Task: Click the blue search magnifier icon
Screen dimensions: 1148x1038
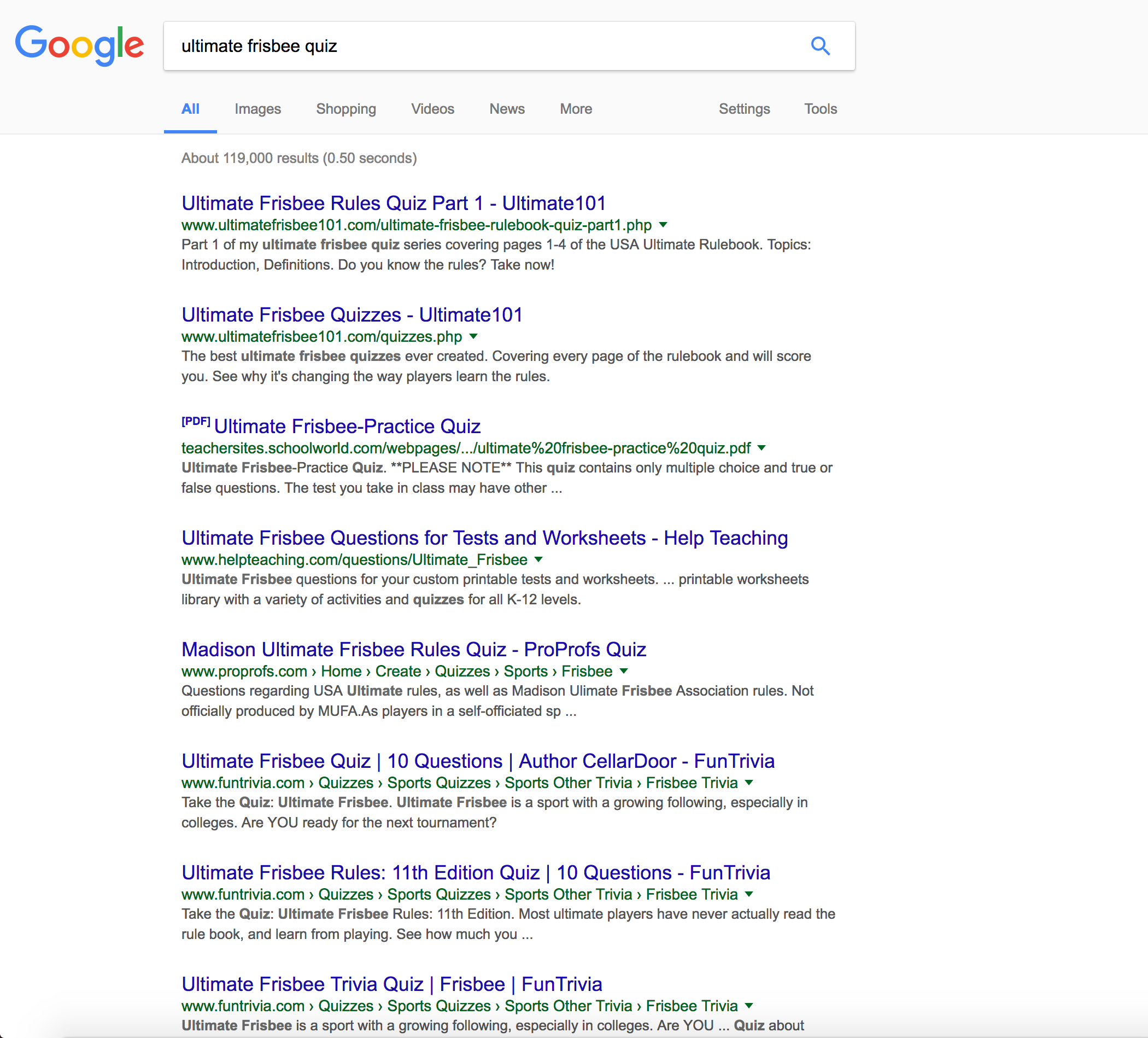Action: pos(820,45)
